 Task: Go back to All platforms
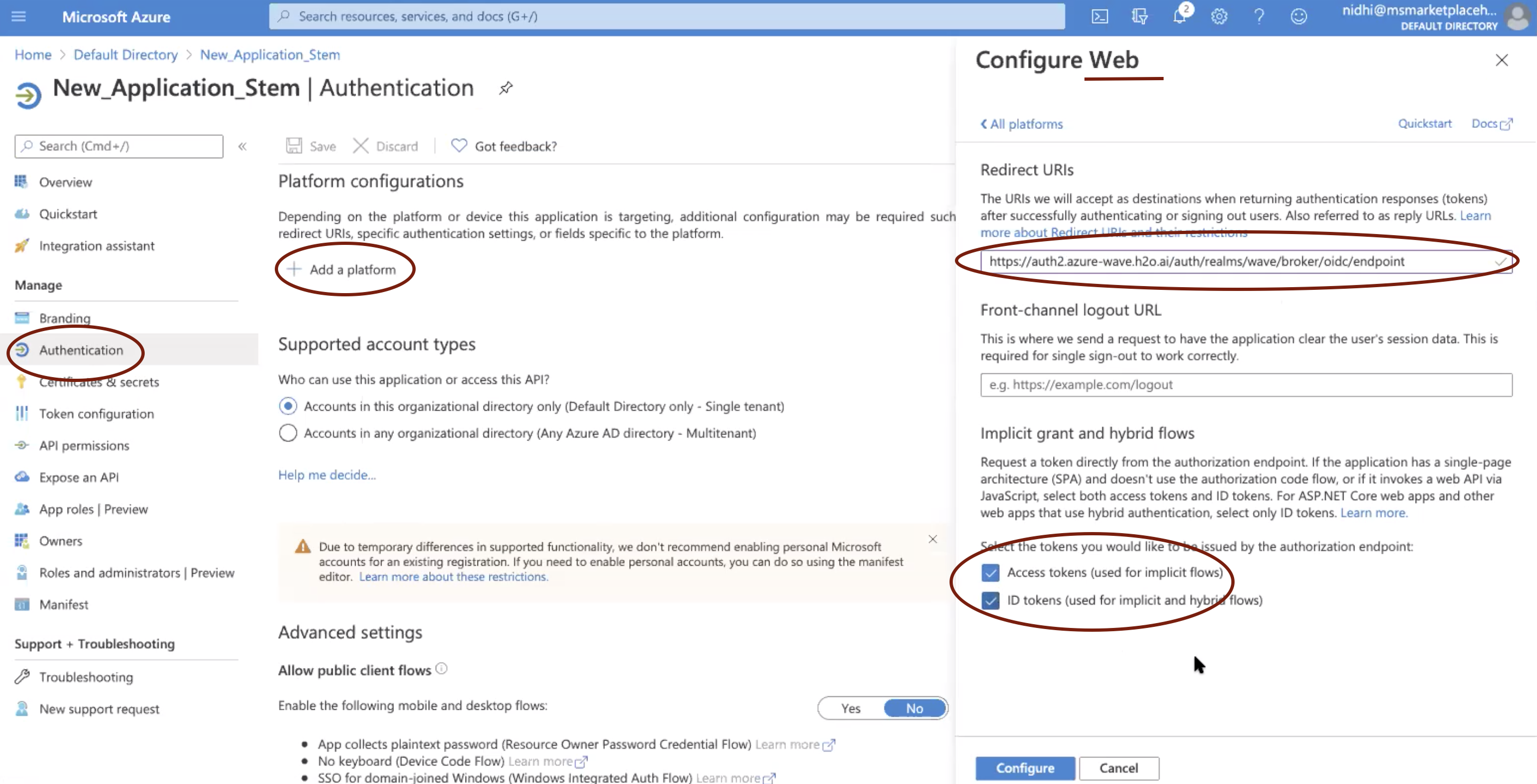1022,124
